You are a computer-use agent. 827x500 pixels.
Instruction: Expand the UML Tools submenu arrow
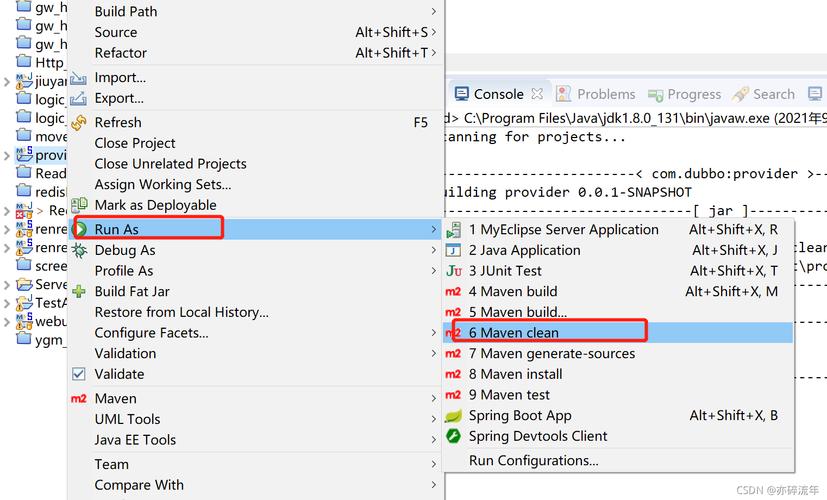(434, 419)
